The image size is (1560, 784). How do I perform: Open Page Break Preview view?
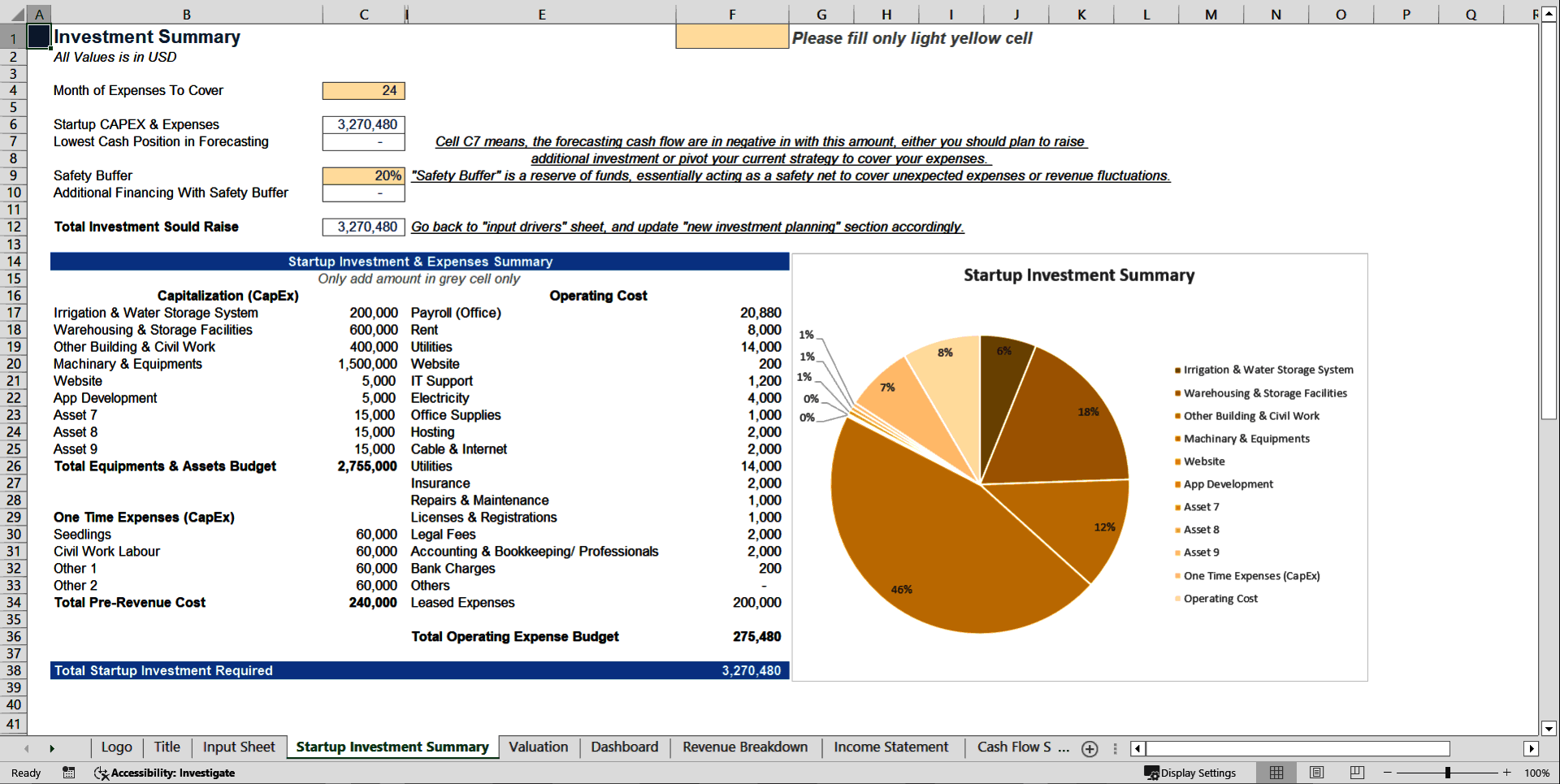pos(1357,773)
